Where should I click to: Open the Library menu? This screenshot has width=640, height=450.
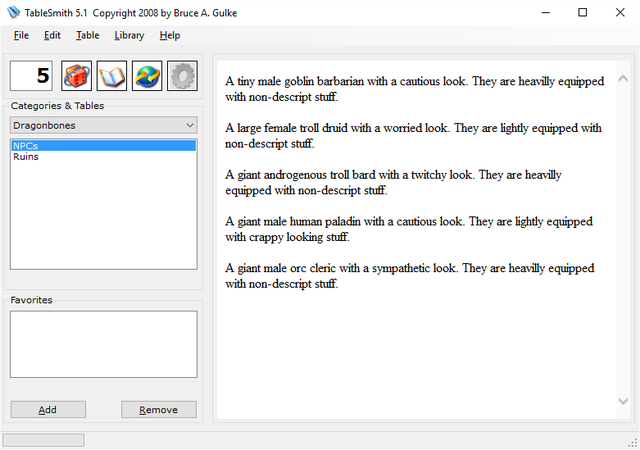pos(129,36)
